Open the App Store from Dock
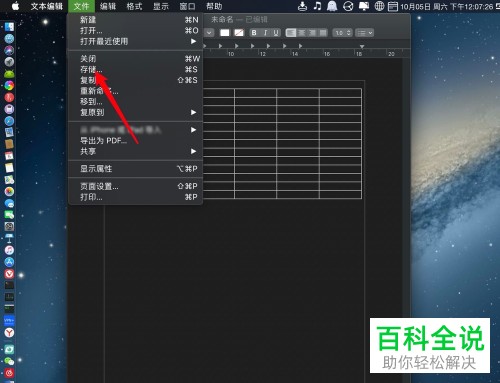This screenshot has width=500, height=383. [x=9, y=262]
